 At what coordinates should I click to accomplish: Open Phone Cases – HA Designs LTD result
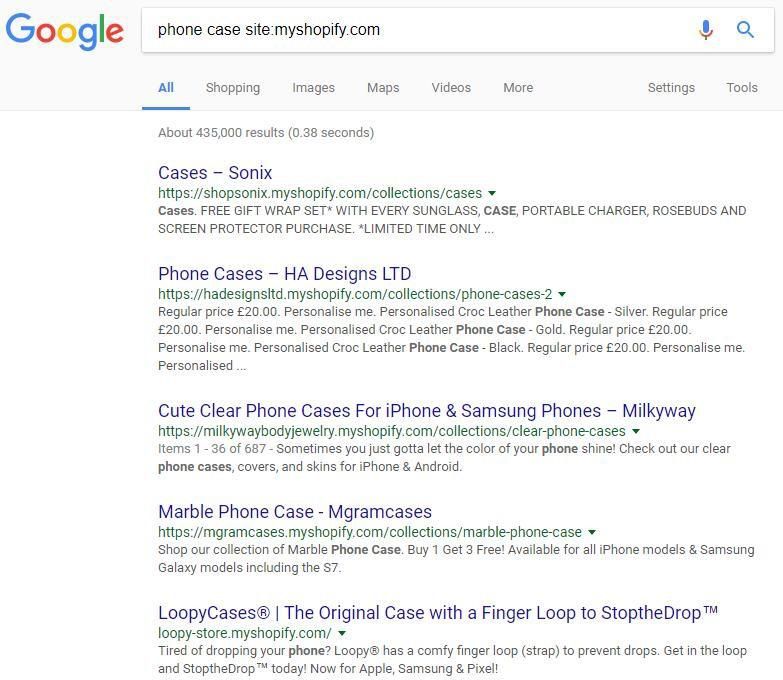click(285, 274)
